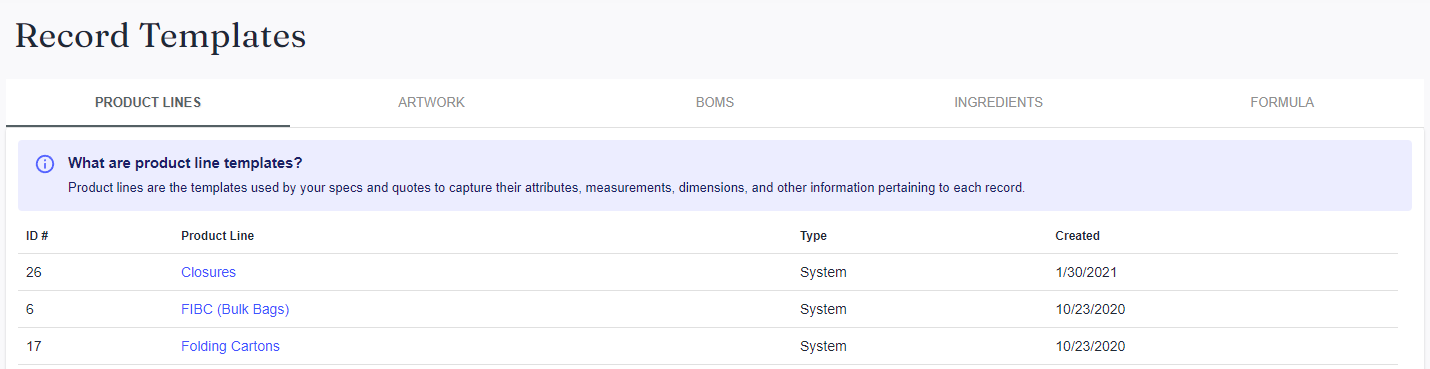Viewport: 1430px width, 369px height.
Task: Open the FIBC (Bulk Bags) link
Action: 235,309
